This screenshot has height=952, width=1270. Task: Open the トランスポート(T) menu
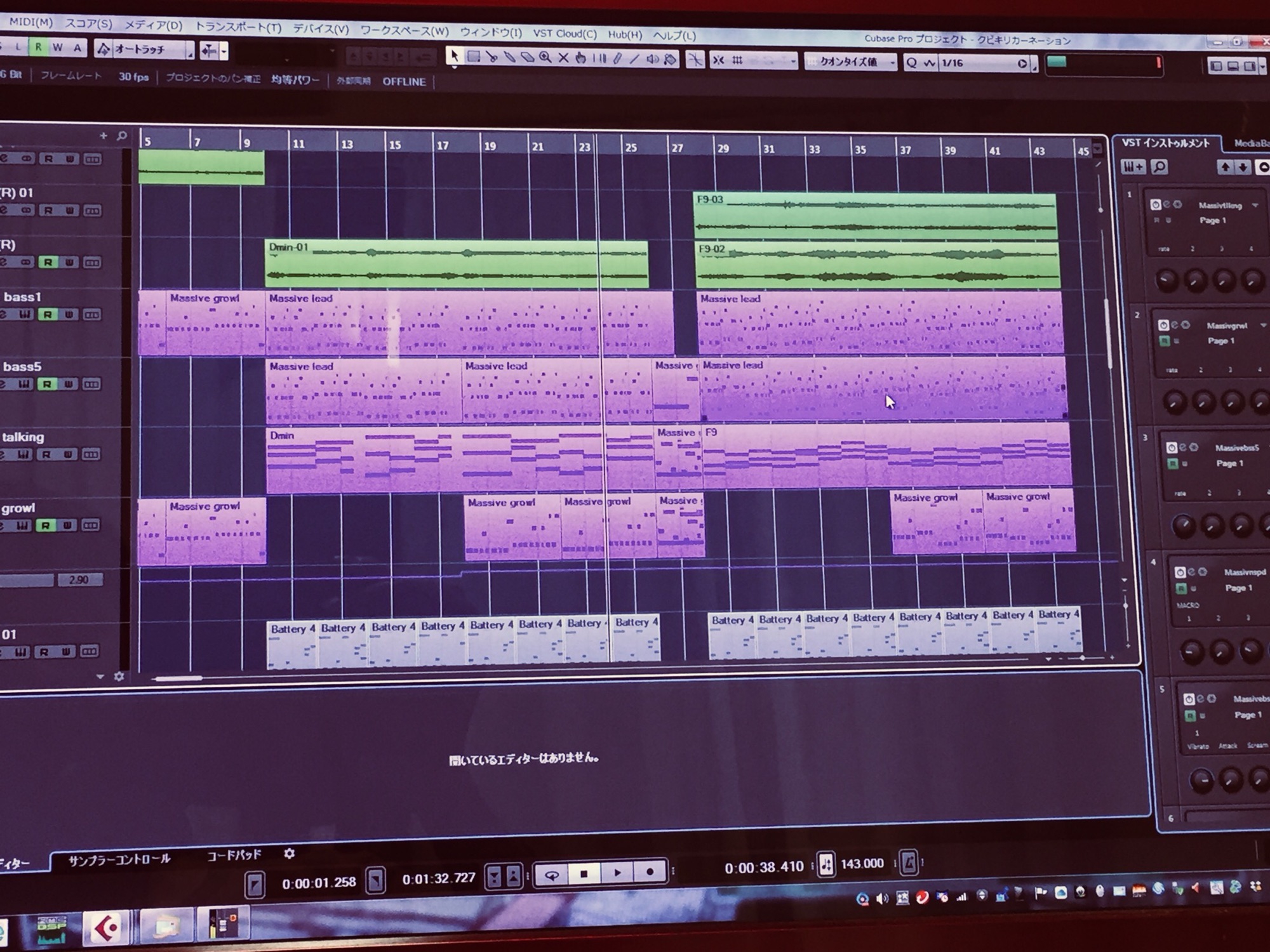[x=237, y=27]
